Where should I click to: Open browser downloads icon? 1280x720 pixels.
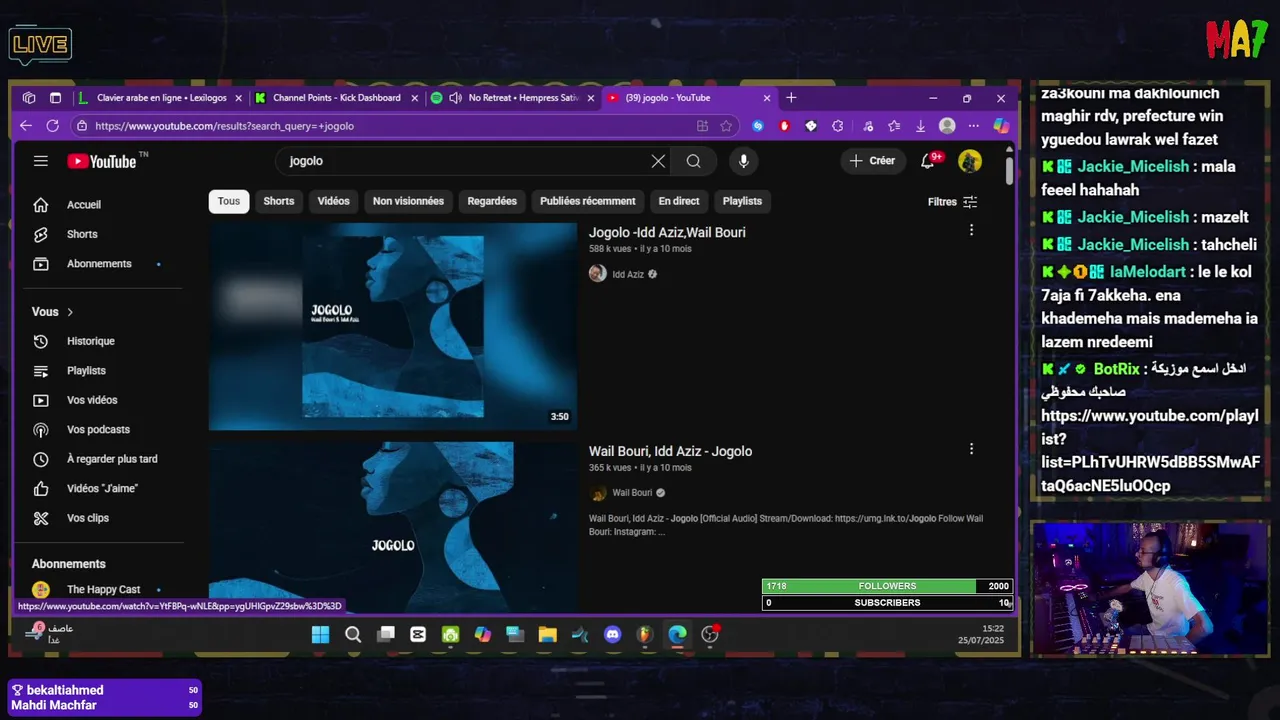920,126
